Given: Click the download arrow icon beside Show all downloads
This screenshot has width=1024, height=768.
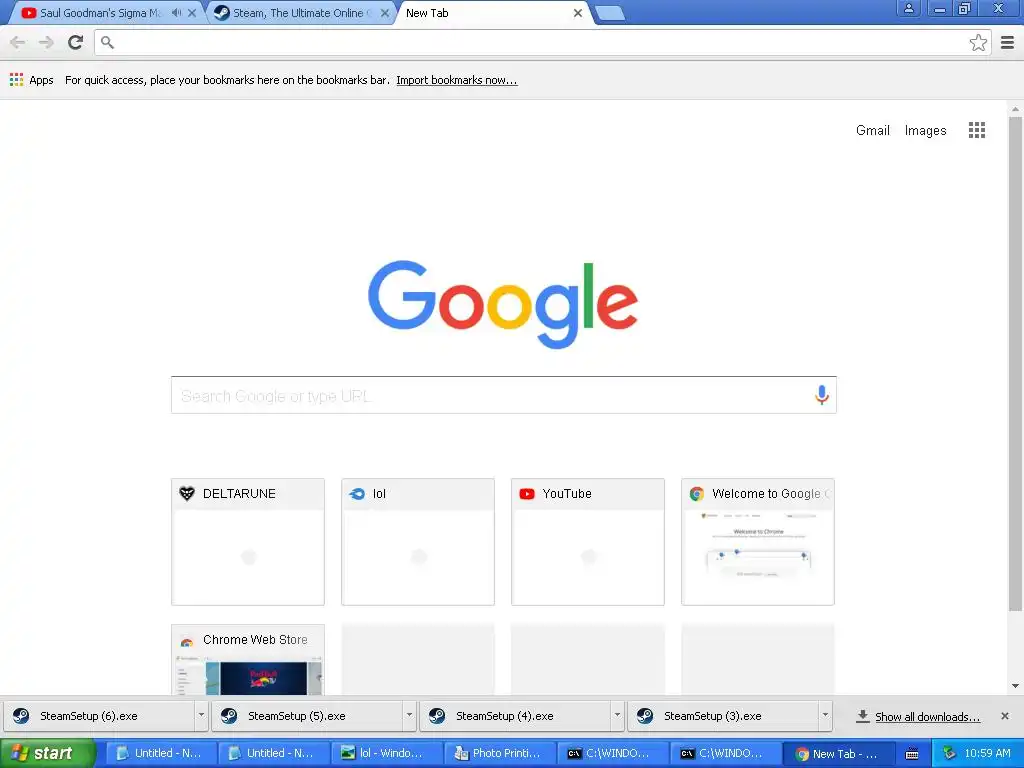Looking at the screenshot, I should click(862, 716).
